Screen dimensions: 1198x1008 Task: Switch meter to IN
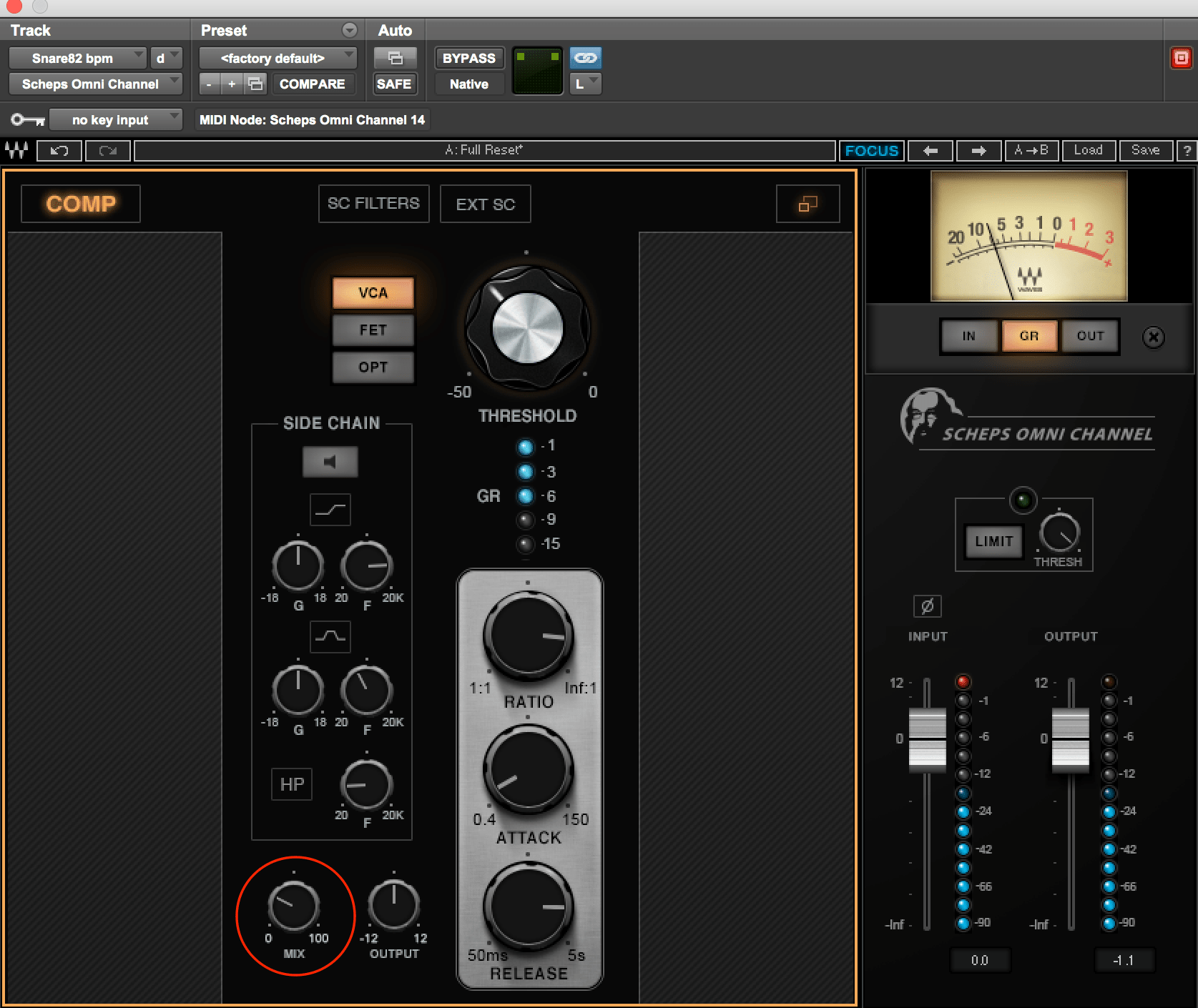969,336
